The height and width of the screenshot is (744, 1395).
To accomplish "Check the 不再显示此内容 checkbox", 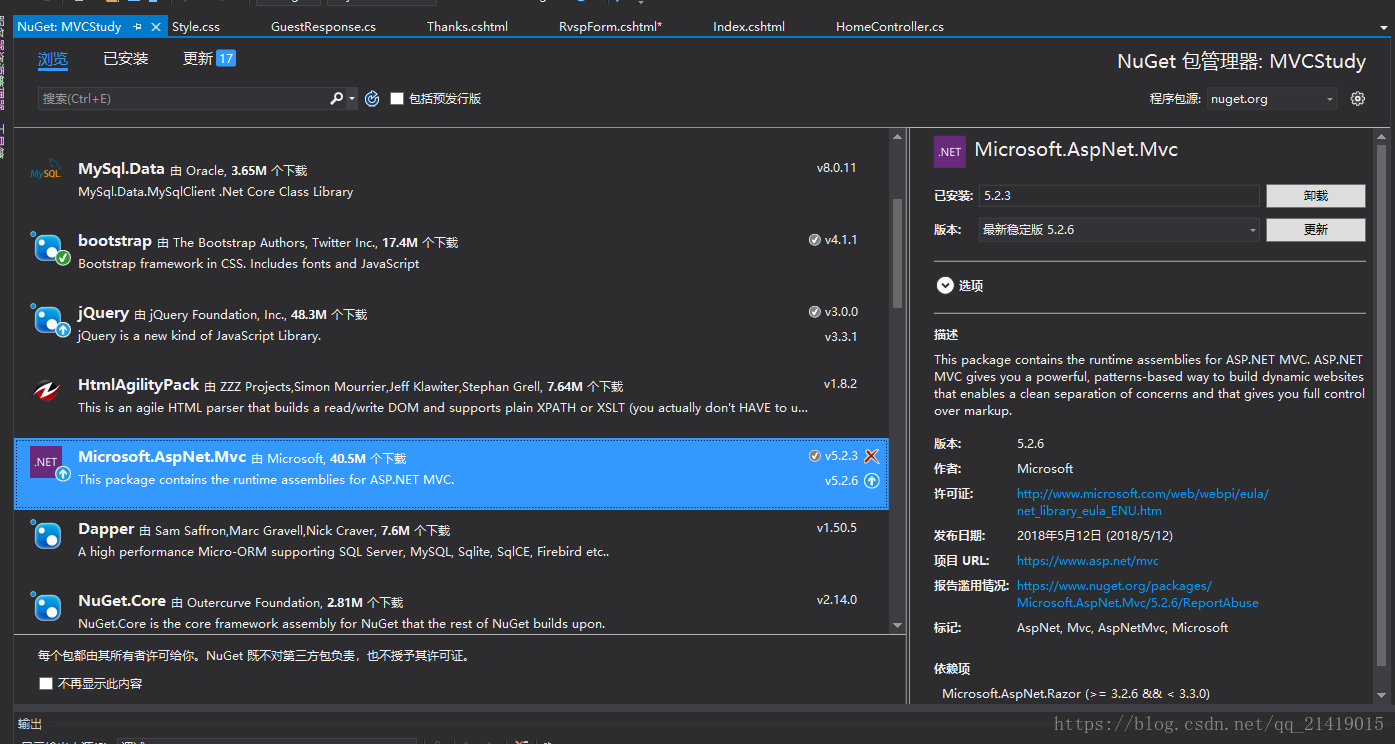I will [x=46, y=684].
